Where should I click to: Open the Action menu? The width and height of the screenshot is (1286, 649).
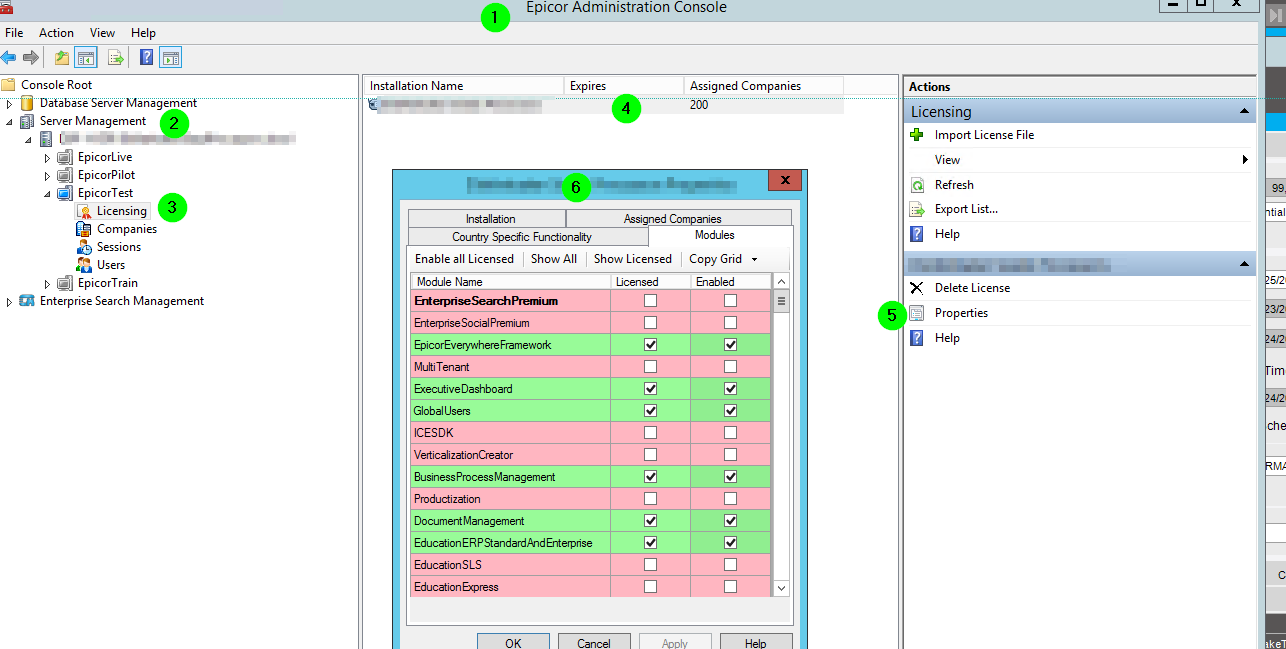click(56, 33)
